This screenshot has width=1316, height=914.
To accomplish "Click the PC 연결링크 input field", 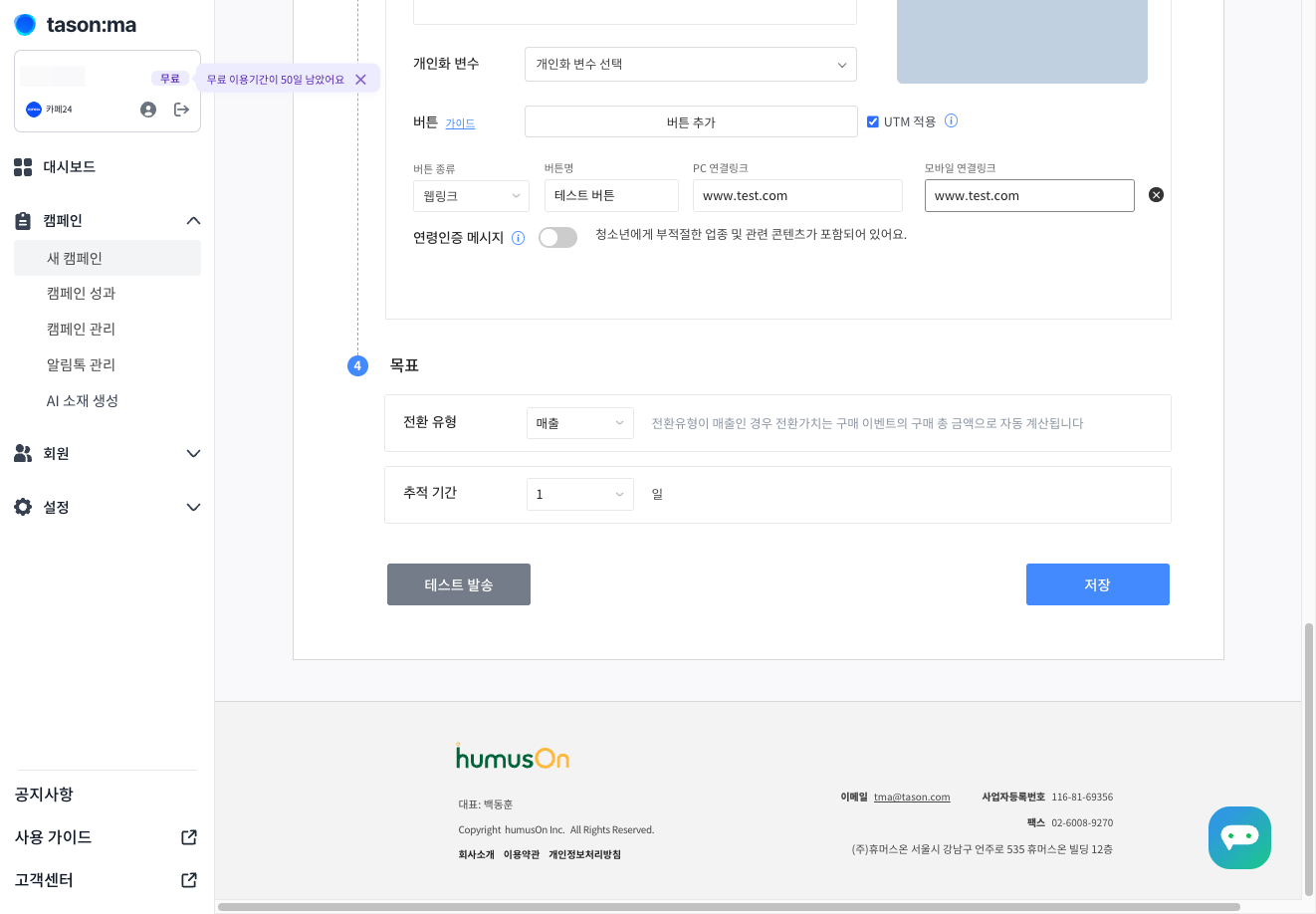I will [x=797, y=196].
